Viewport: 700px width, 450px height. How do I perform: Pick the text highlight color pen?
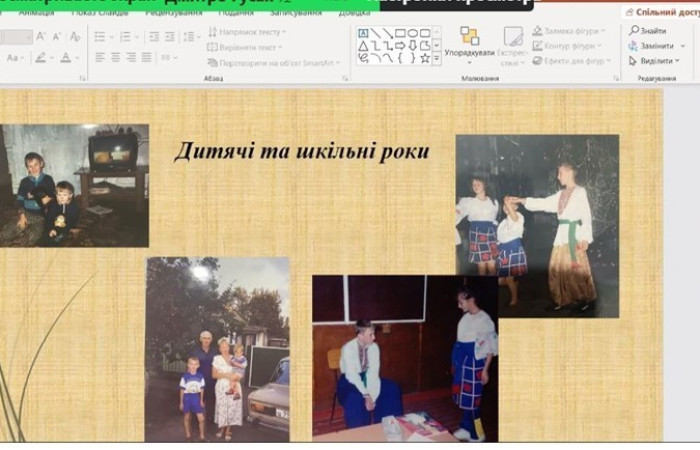click(x=41, y=57)
